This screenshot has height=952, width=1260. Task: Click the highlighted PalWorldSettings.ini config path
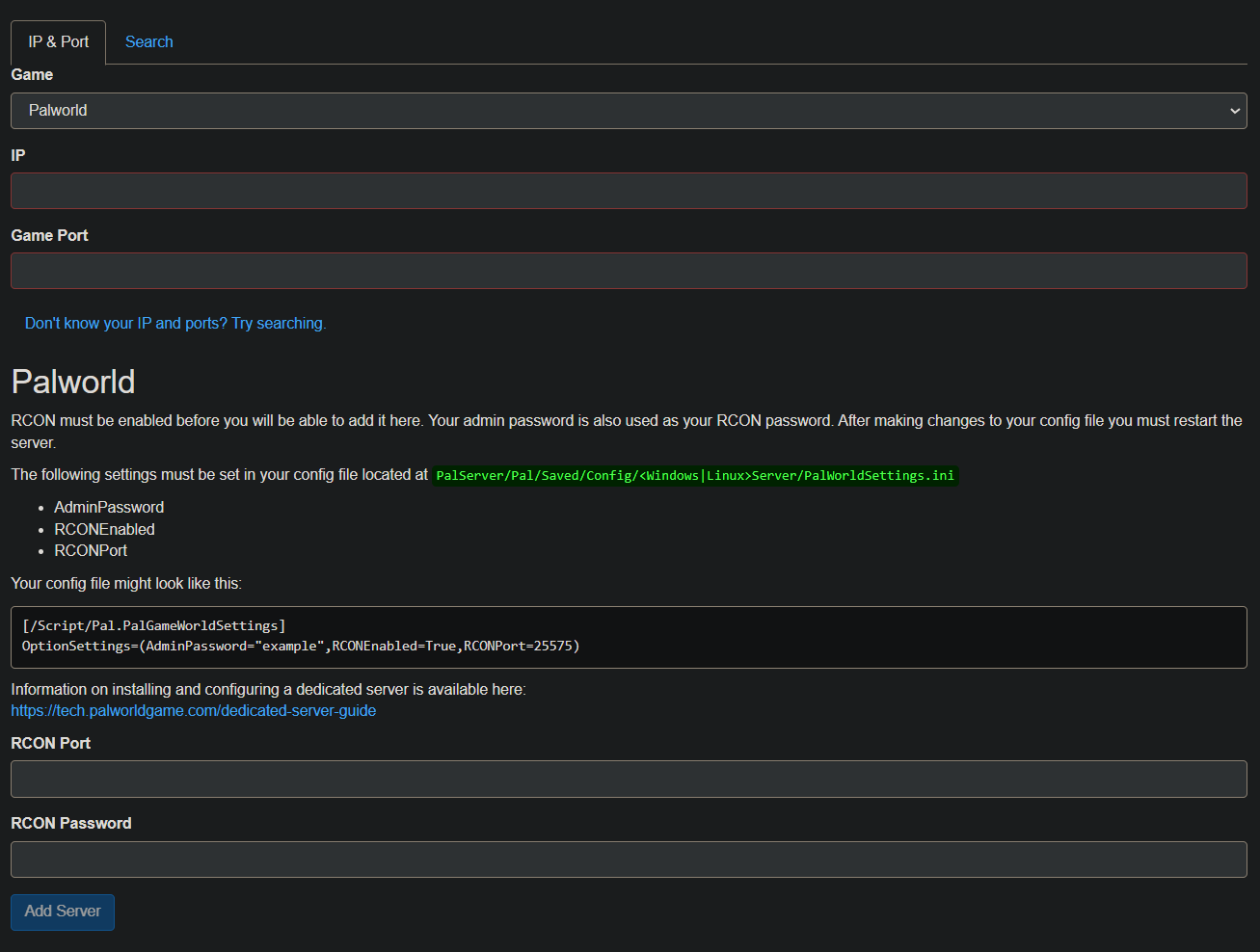(694, 475)
